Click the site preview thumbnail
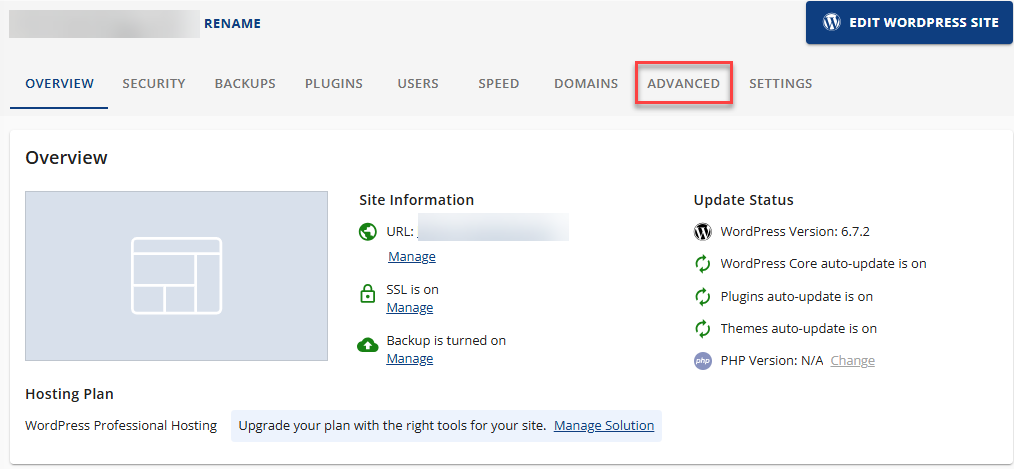The image size is (1014, 469). [x=177, y=276]
